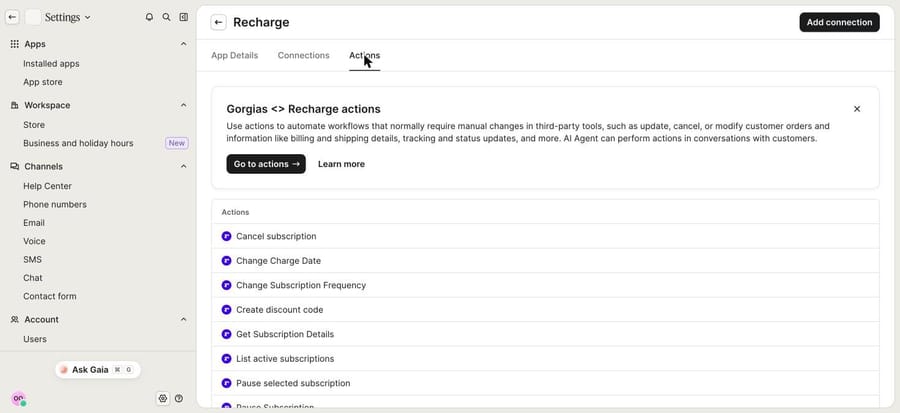Open the help question mark icon
This screenshot has width=900, height=413.
[179, 398]
